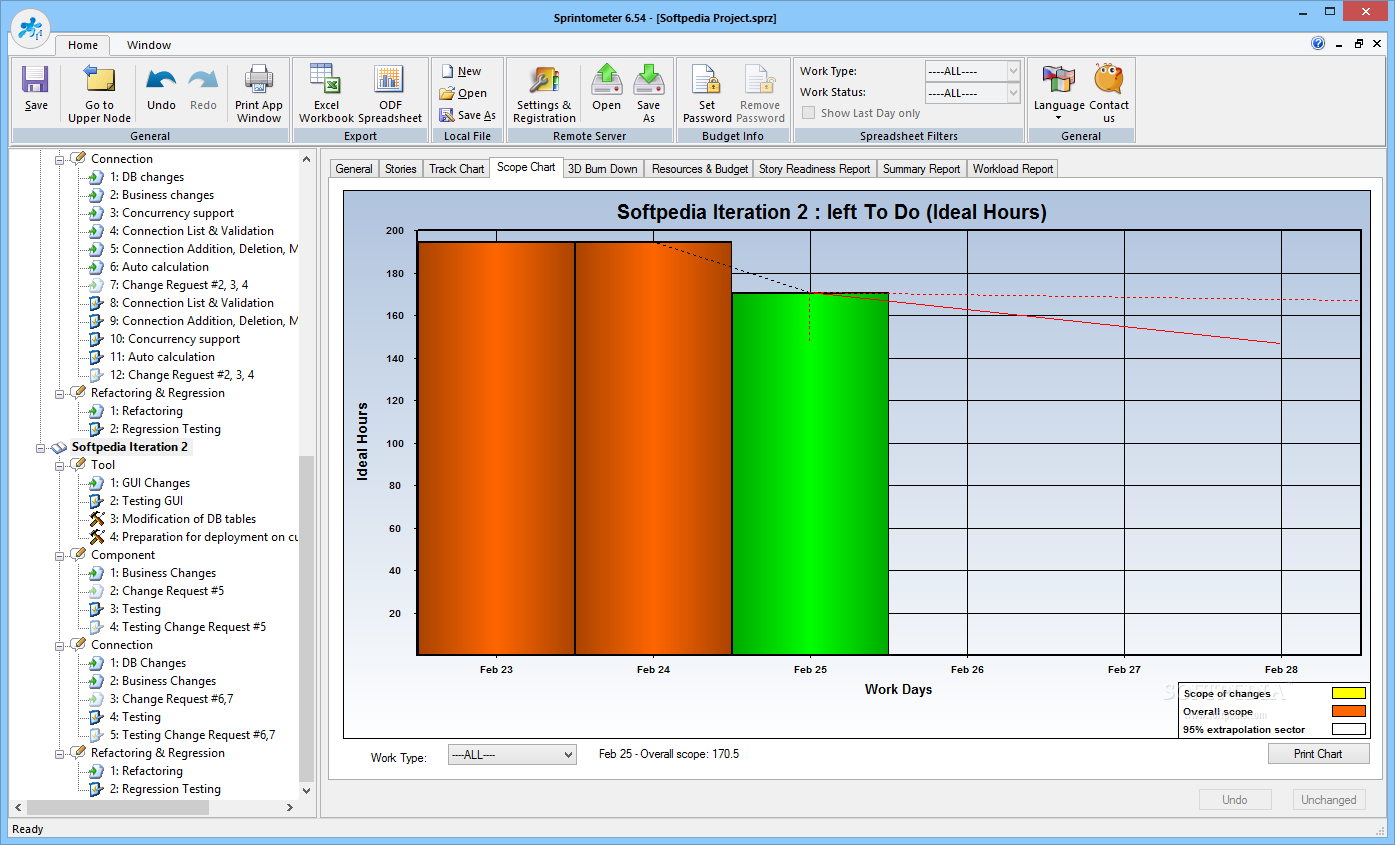This screenshot has width=1395, height=845.
Task: Save As a local file
Action: click(468, 115)
